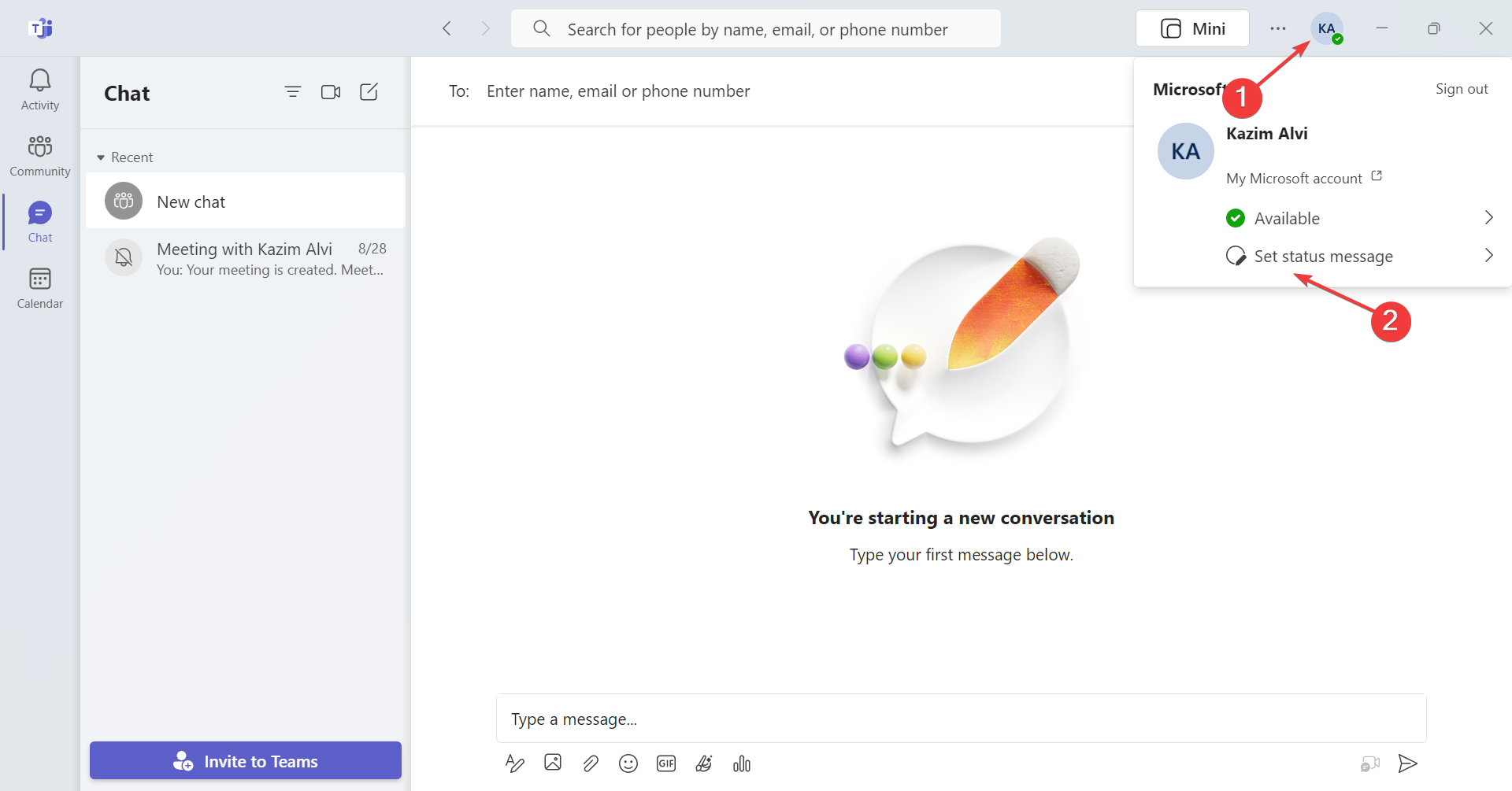Go to the Community section
1512x791 pixels.
[40, 156]
